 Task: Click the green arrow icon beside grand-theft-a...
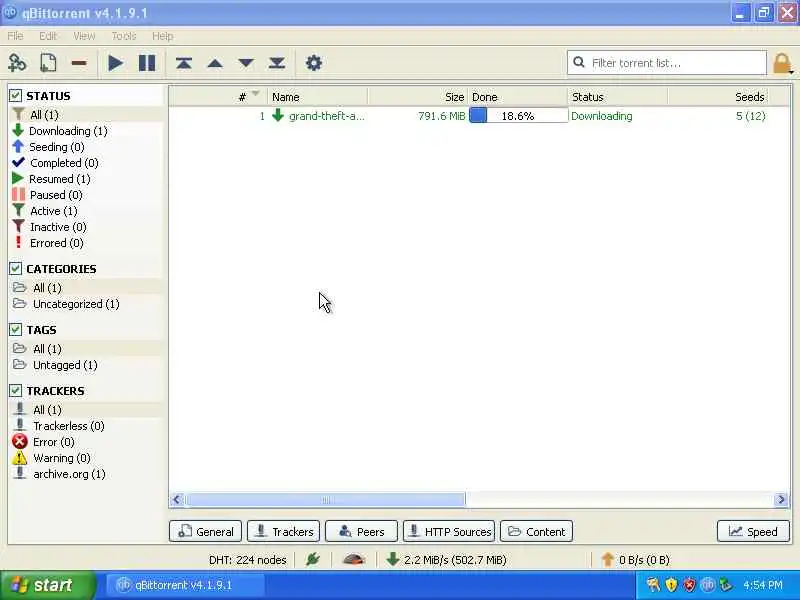tap(278, 115)
